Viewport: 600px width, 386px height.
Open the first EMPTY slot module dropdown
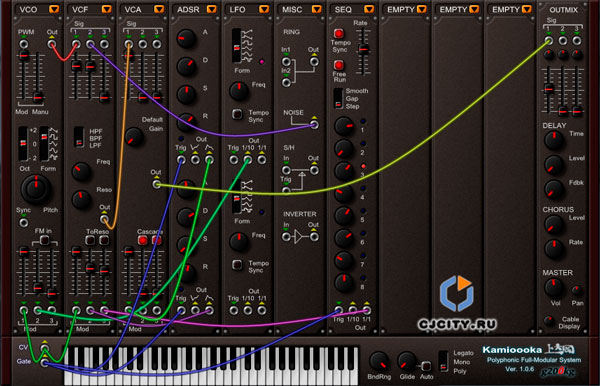pos(421,9)
